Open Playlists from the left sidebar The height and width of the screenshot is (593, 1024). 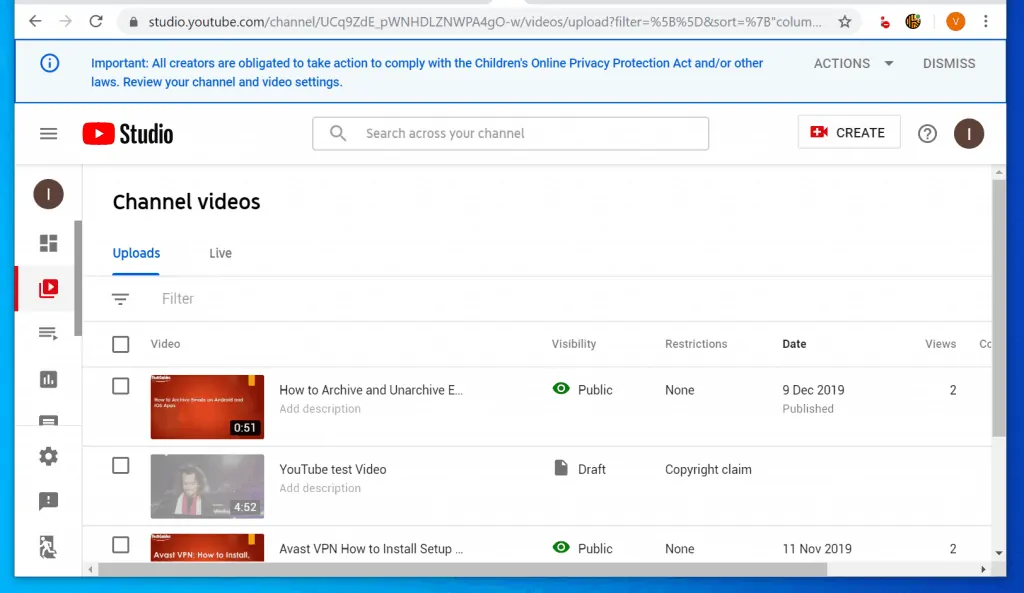click(48, 334)
